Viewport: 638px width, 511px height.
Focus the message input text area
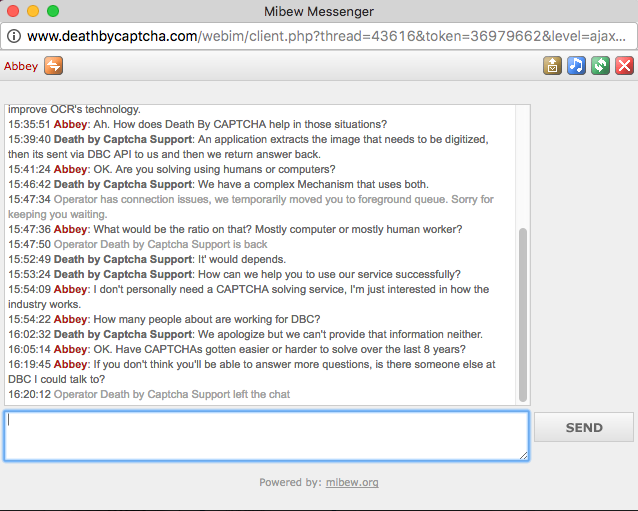click(267, 436)
